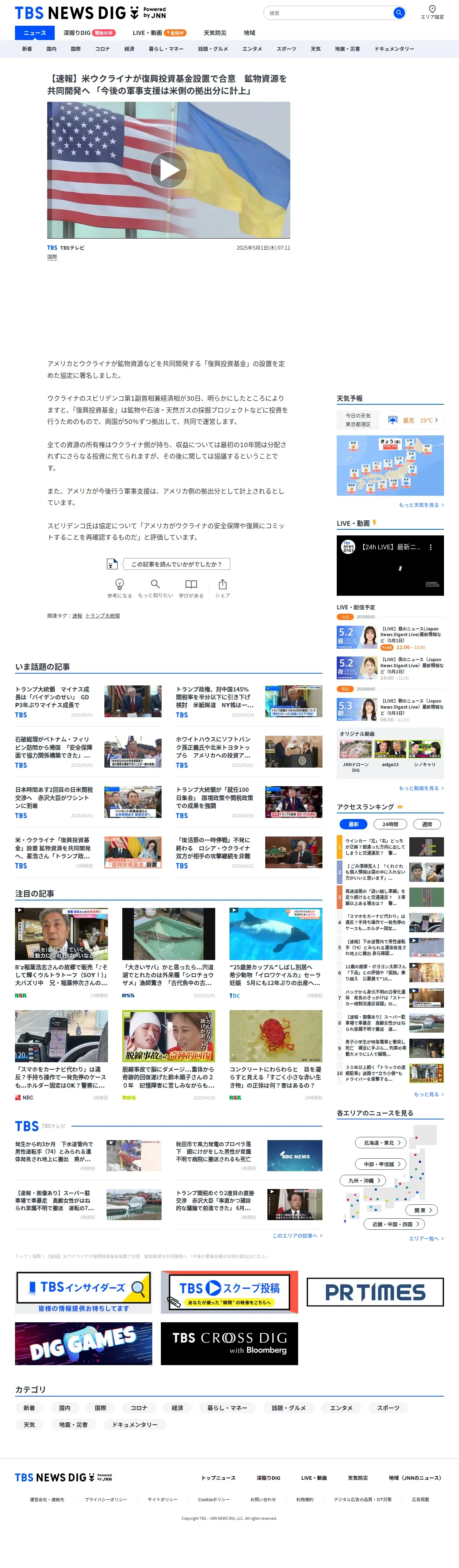
Task: Select ドキュメンタリー in the top category bar
Action: (394, 49)
